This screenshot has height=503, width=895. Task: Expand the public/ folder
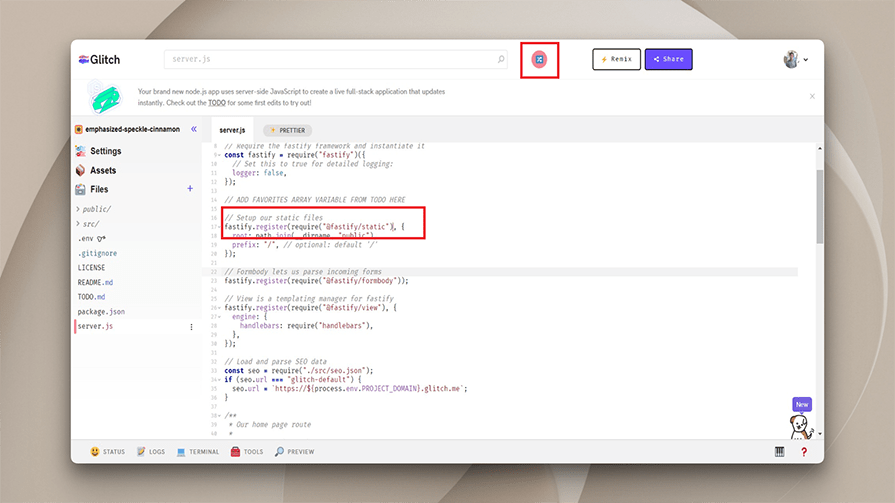(94, 209)
